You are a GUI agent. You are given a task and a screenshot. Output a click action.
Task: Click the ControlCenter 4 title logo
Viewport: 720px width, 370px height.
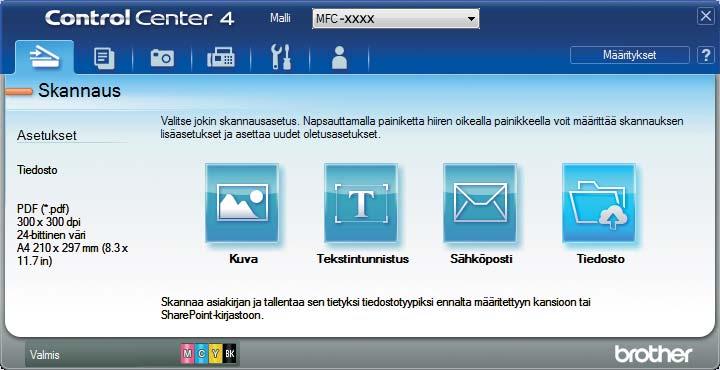[x=140, y=18]
